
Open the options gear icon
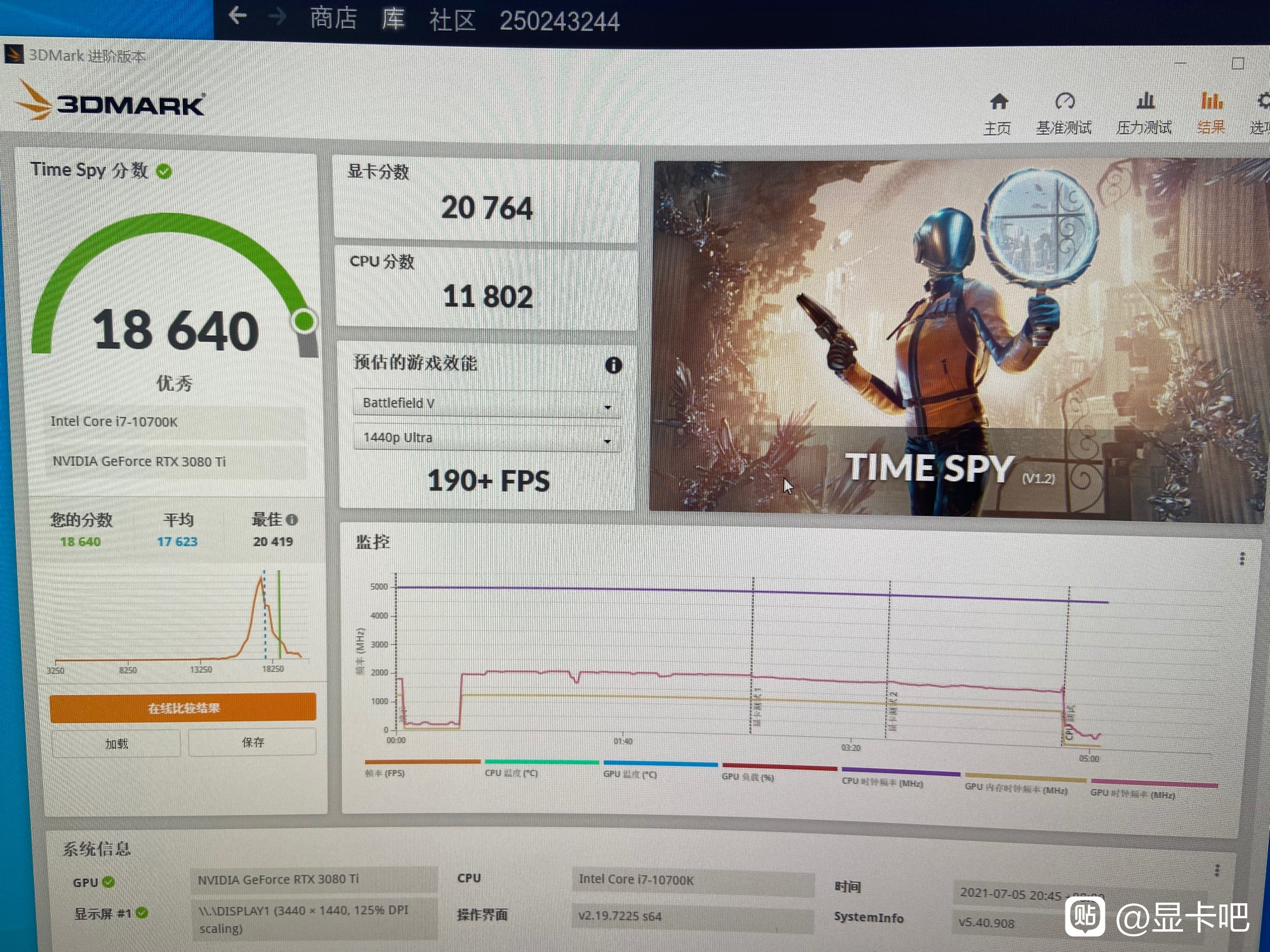click(1264, 100)
